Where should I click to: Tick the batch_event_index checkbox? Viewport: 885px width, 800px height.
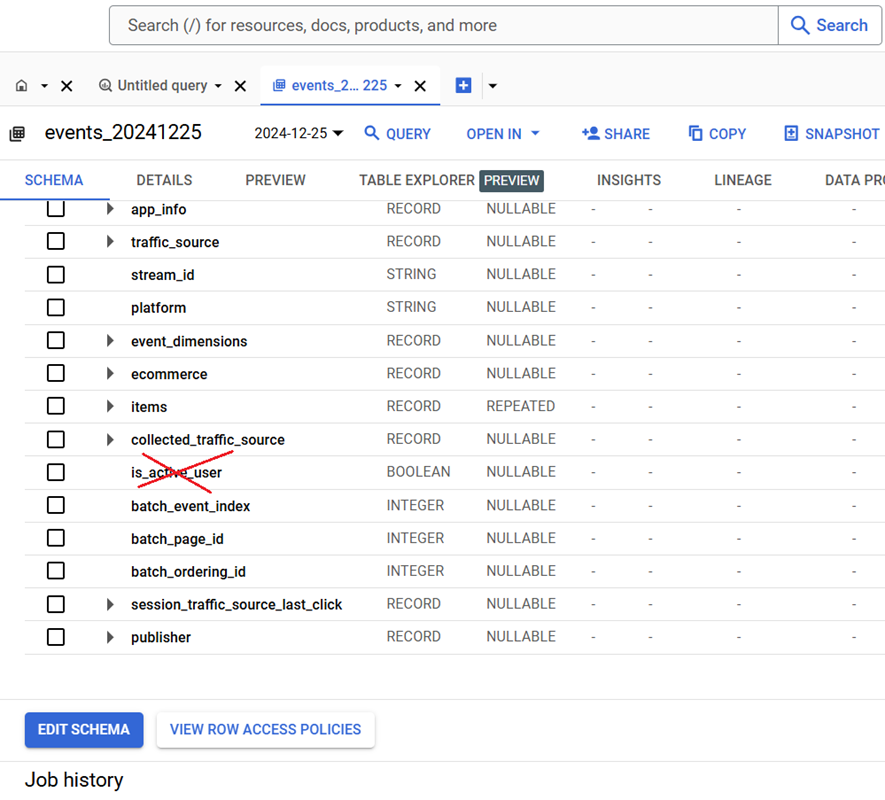coord(56,506)
